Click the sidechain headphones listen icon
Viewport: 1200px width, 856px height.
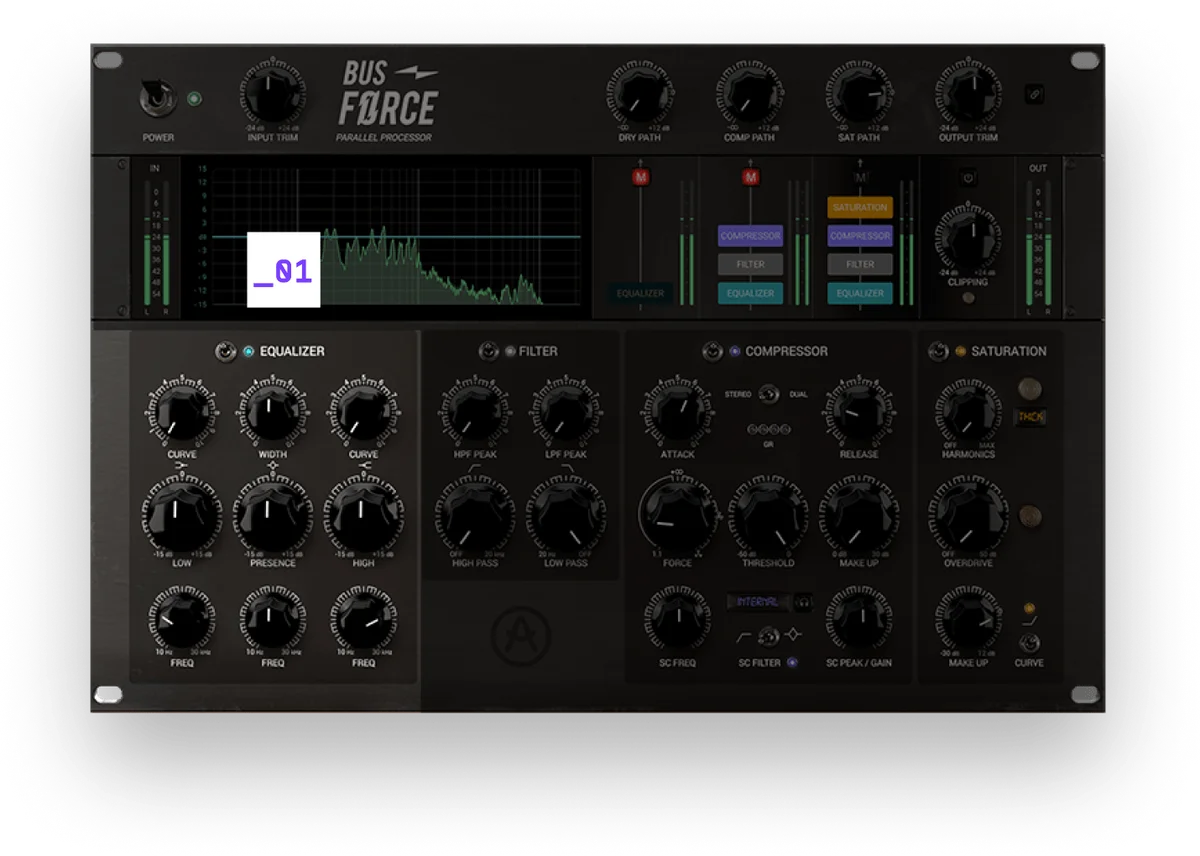[x=802, y=602]
